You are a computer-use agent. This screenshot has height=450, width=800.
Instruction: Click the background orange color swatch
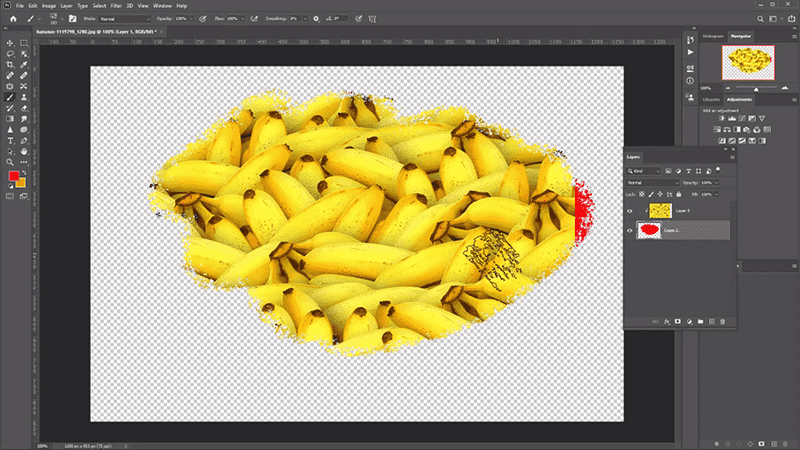pyautogui.click(x=21, y=183)
